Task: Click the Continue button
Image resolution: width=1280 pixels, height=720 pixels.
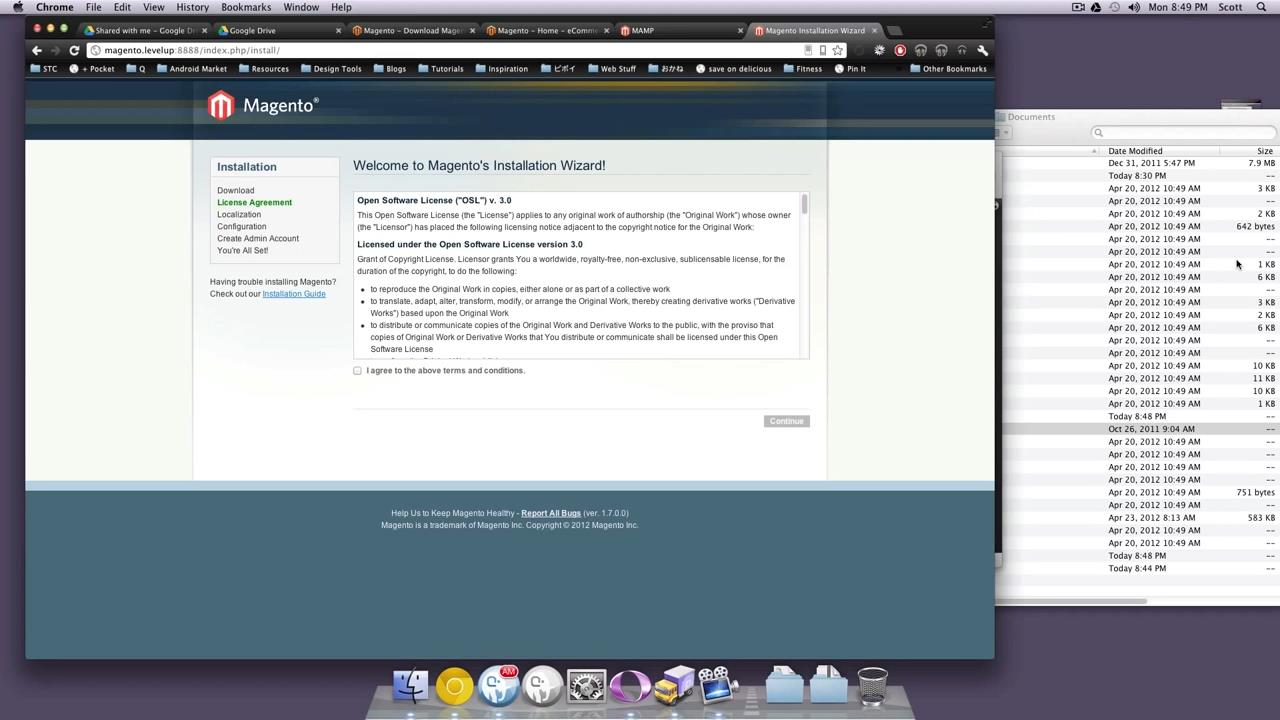Action: point(787,421)
